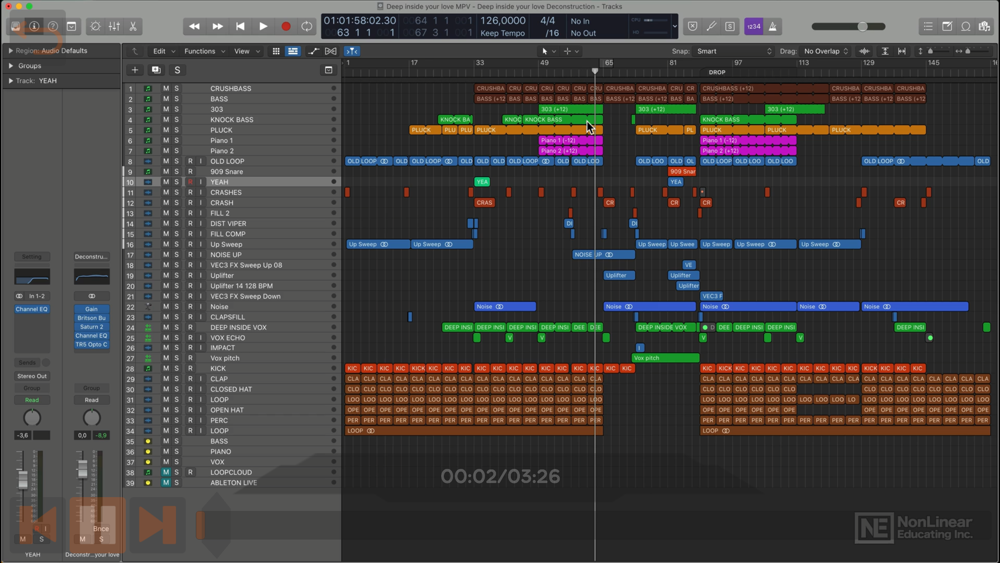
Task: Unmute the ABLETON LIVE track
Action: point(166,483)
